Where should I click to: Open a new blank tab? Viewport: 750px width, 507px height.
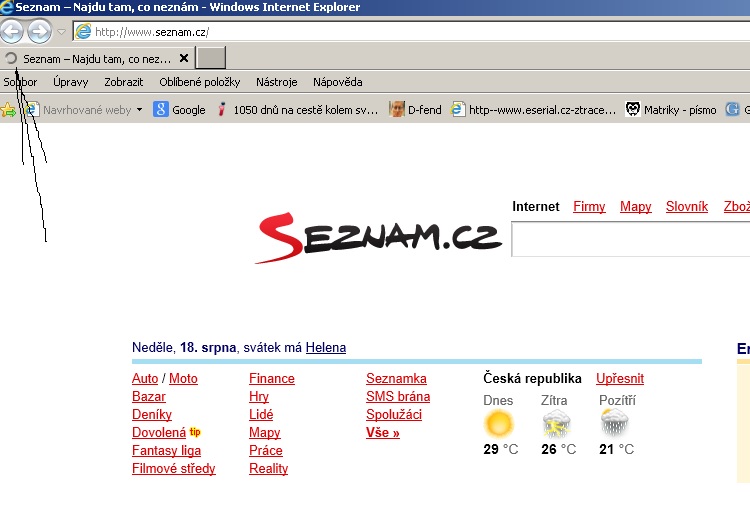(211, 58)
